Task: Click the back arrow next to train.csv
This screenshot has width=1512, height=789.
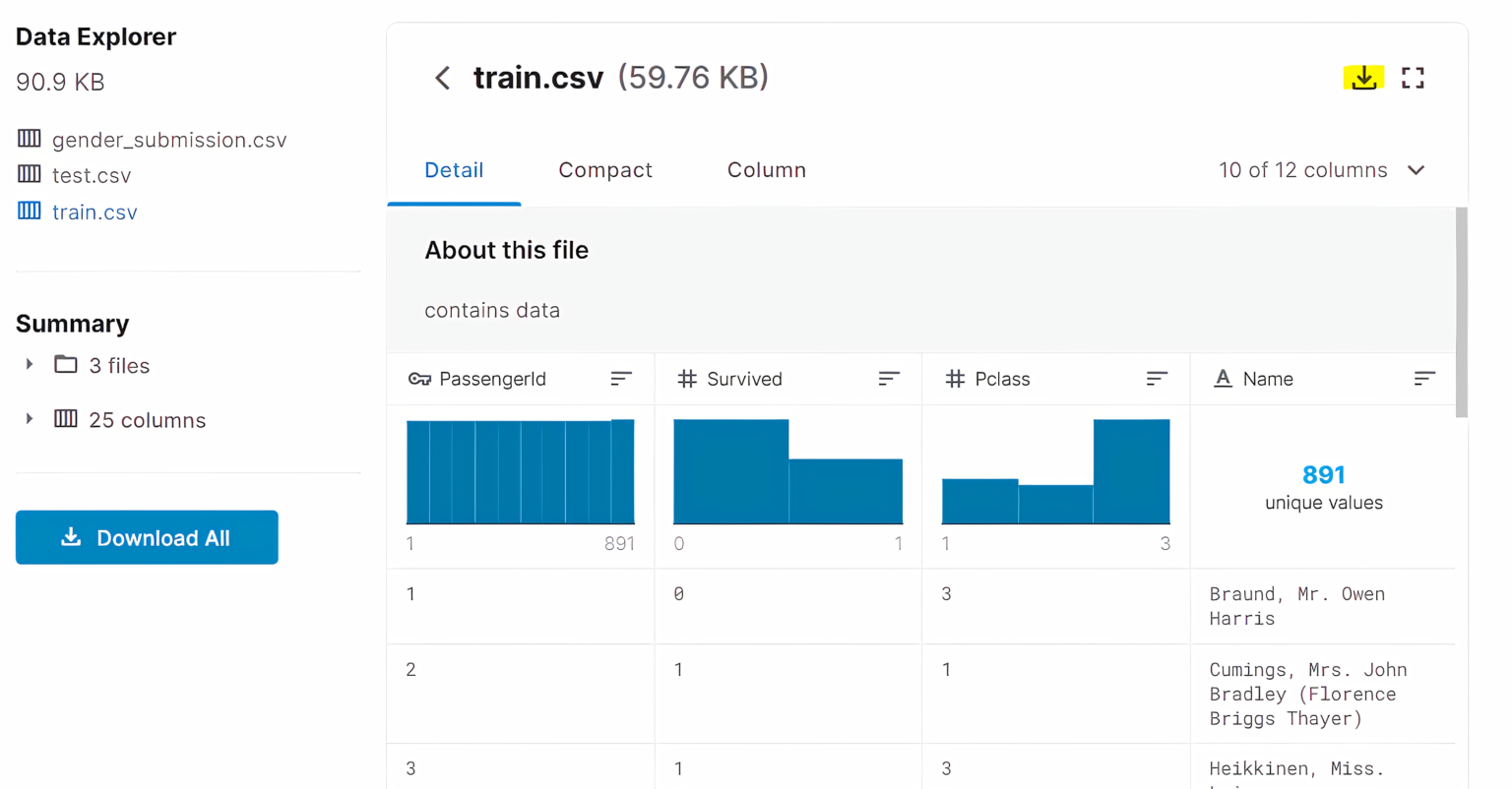Action: click(x=441, y=77)
